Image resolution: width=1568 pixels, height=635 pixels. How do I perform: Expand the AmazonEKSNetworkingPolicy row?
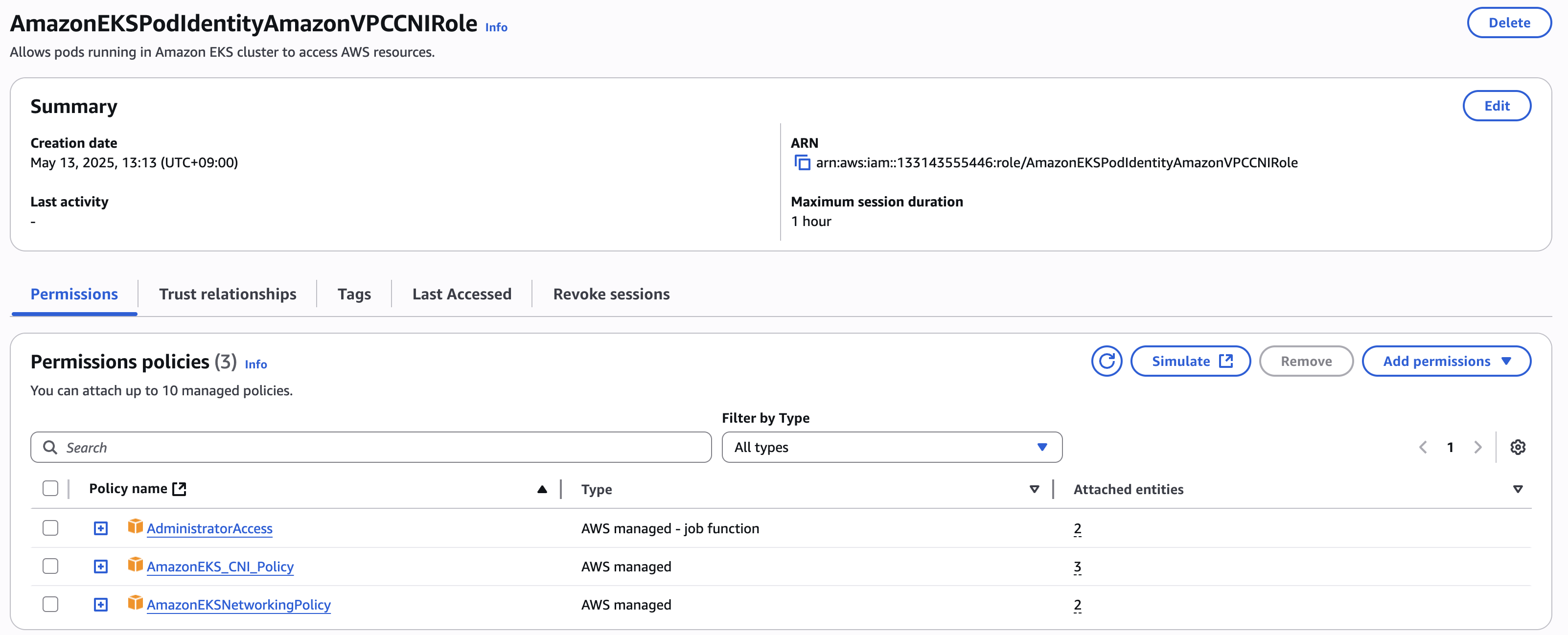101,605
